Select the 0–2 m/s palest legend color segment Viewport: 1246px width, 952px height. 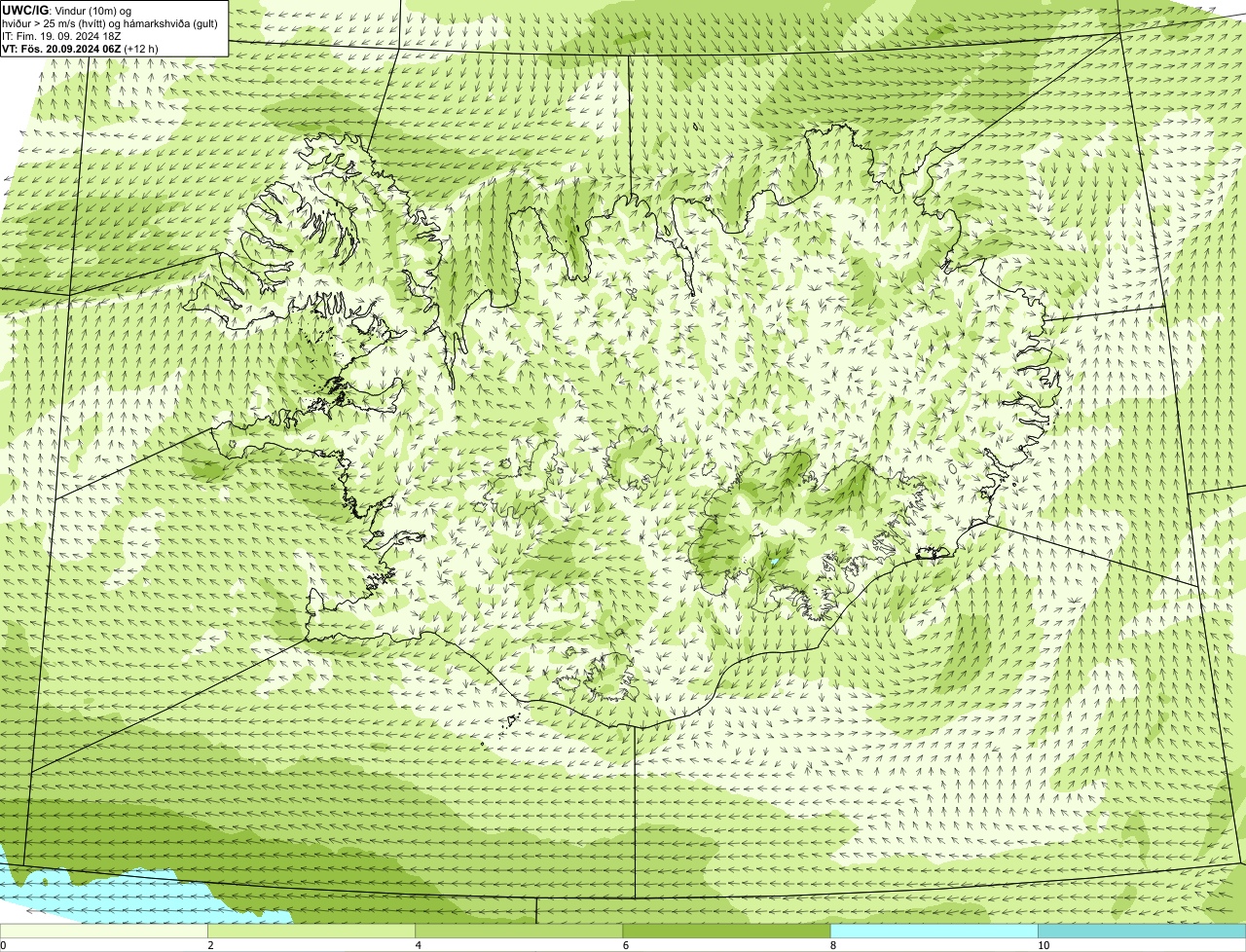click(x=103, y=931)
